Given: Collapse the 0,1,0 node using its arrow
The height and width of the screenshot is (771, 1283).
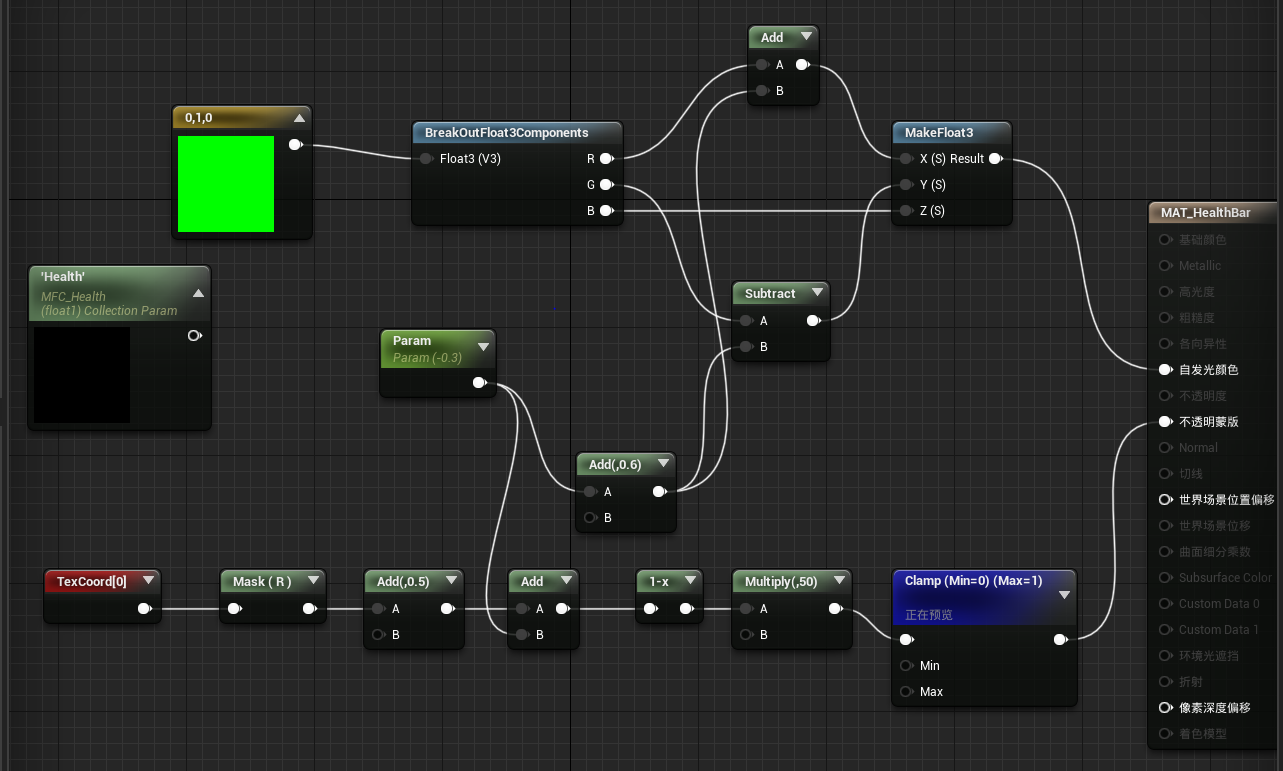Looking at the screenshot, I should 299,118.
